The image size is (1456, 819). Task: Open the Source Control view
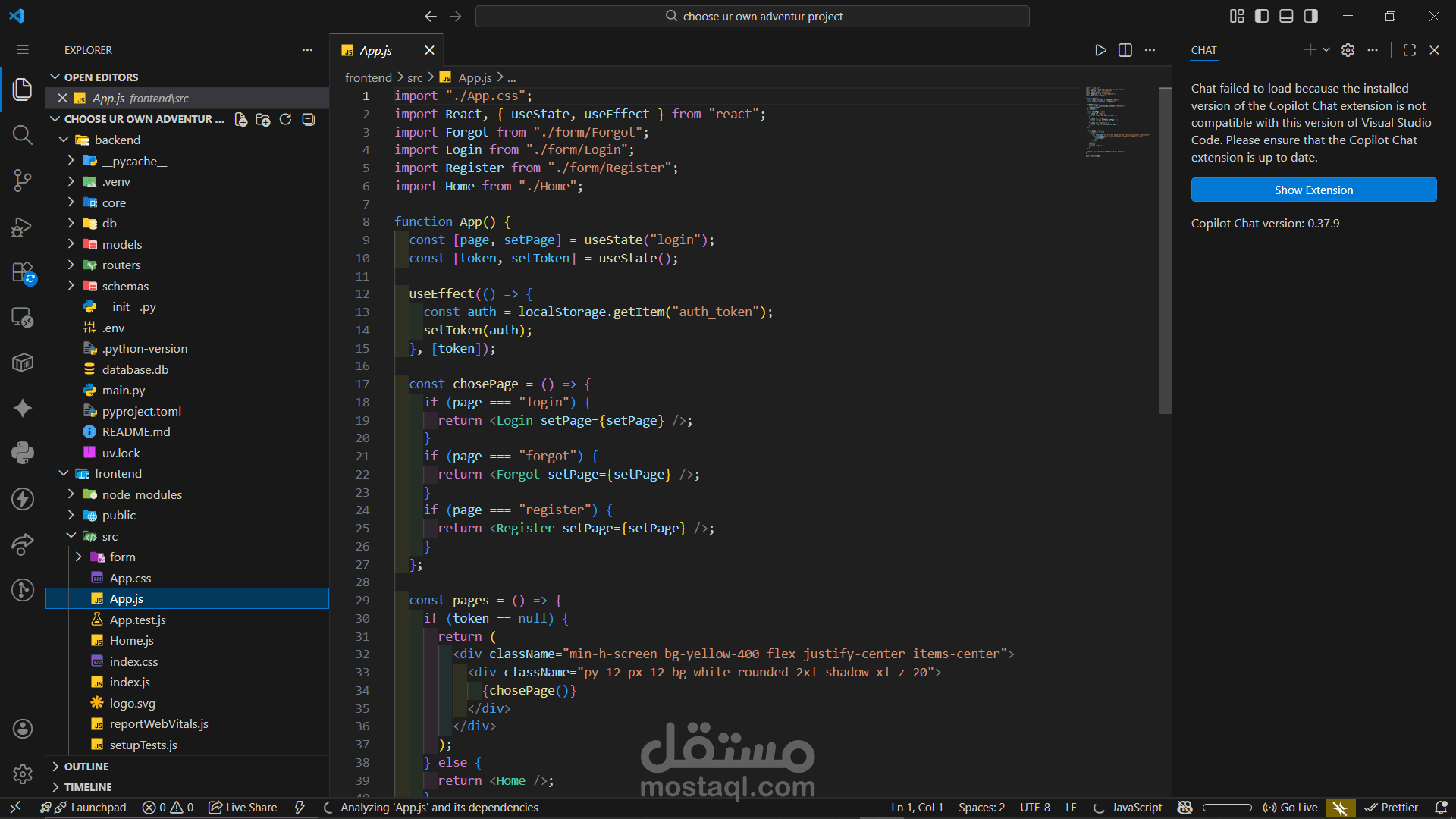click(23, 180)
